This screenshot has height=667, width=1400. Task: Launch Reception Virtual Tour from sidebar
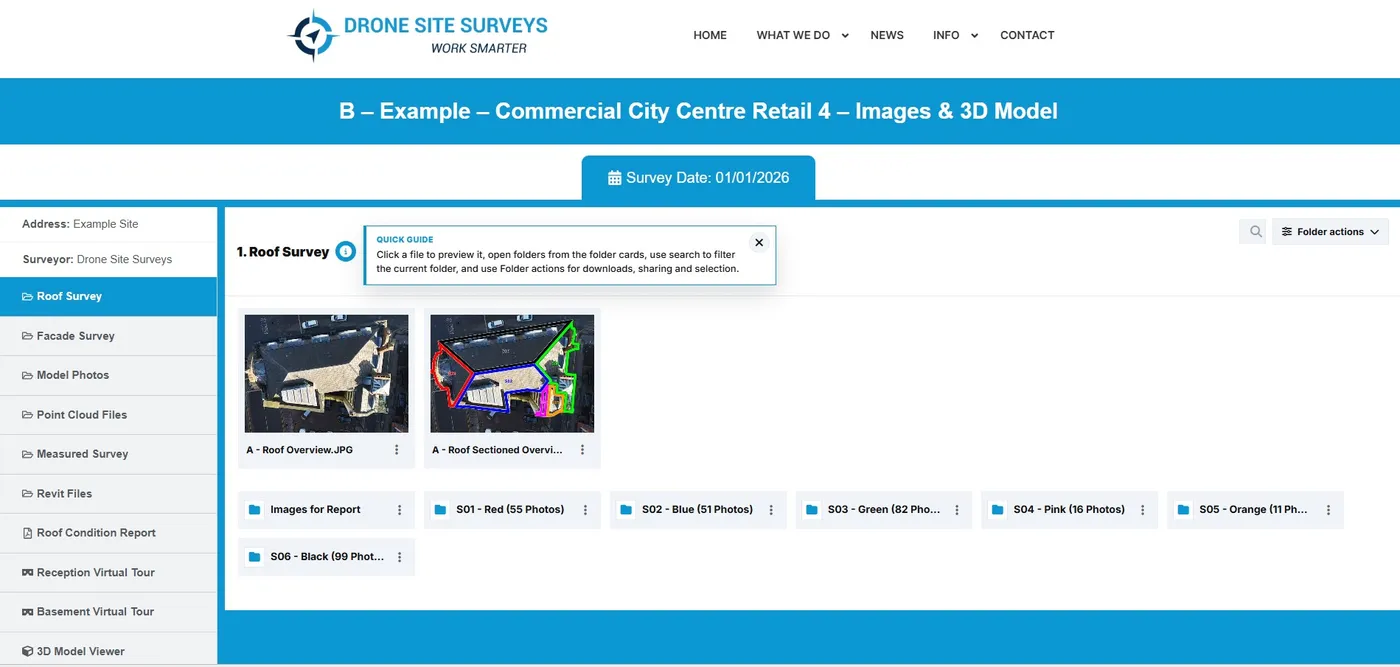coord(108,573)
